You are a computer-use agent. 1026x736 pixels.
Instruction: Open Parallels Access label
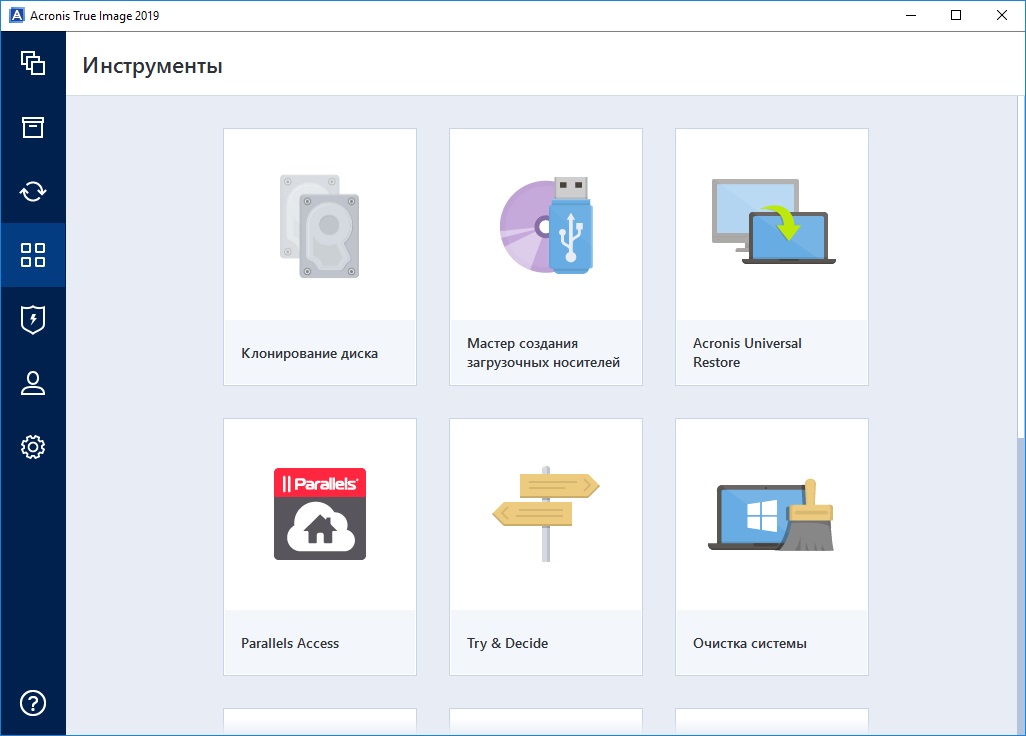click(290, 643)
